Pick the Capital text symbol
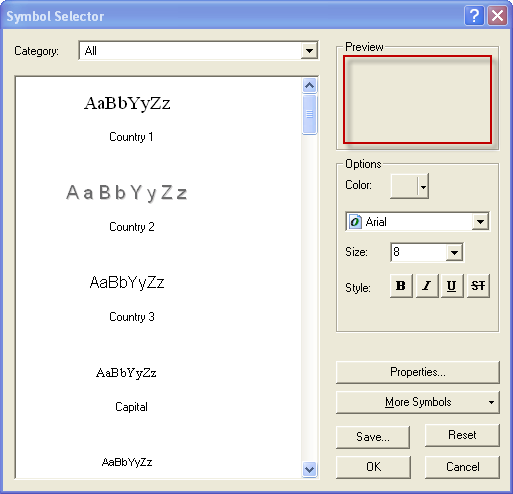Screen dimensions: 513x494 point(128,387)
